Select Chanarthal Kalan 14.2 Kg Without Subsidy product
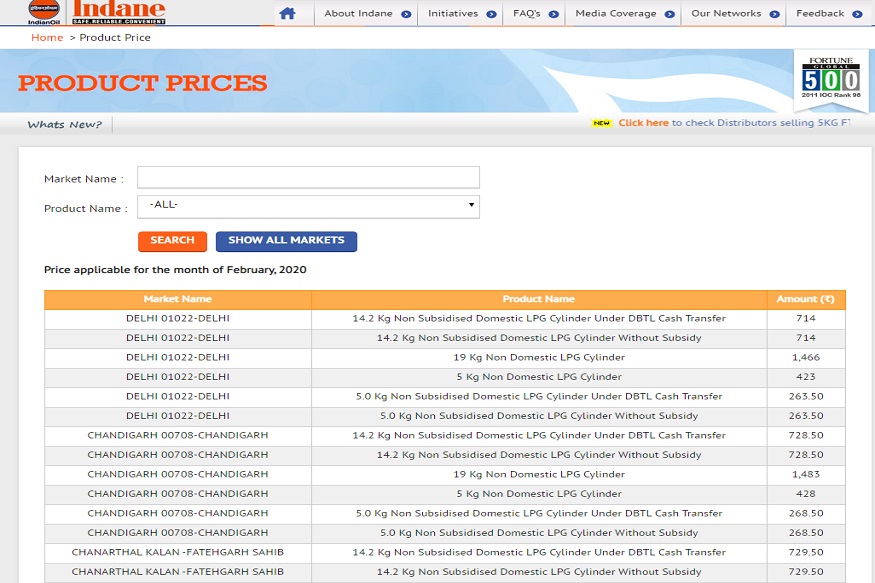Screen dimensions: 875x583 coord(539,572)
